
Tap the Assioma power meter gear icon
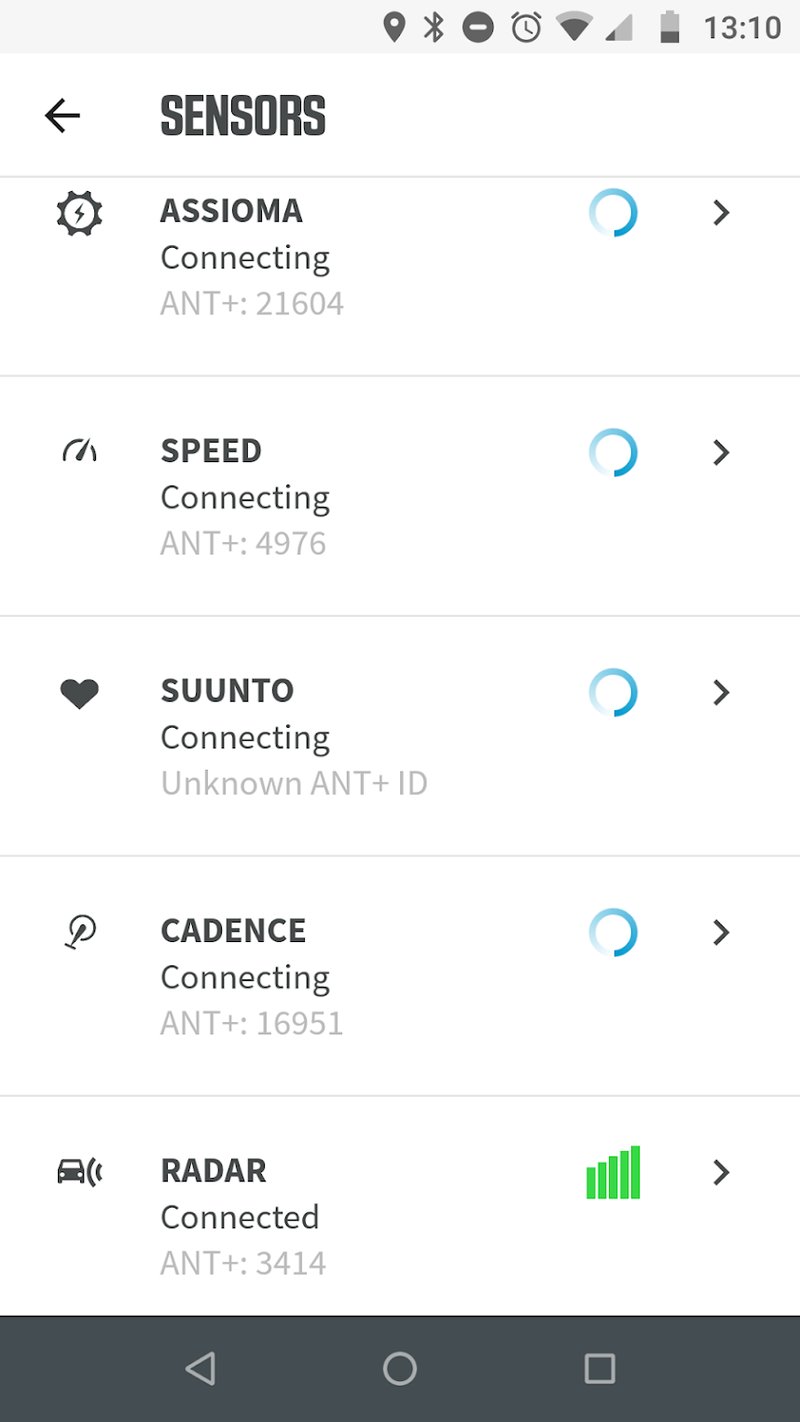[79, 213]
